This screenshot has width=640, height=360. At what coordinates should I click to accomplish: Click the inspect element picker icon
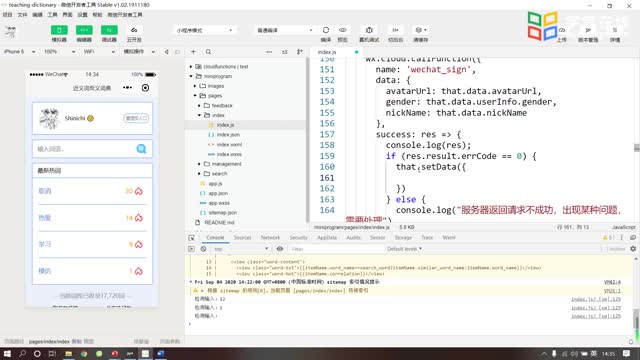point(191,238)
